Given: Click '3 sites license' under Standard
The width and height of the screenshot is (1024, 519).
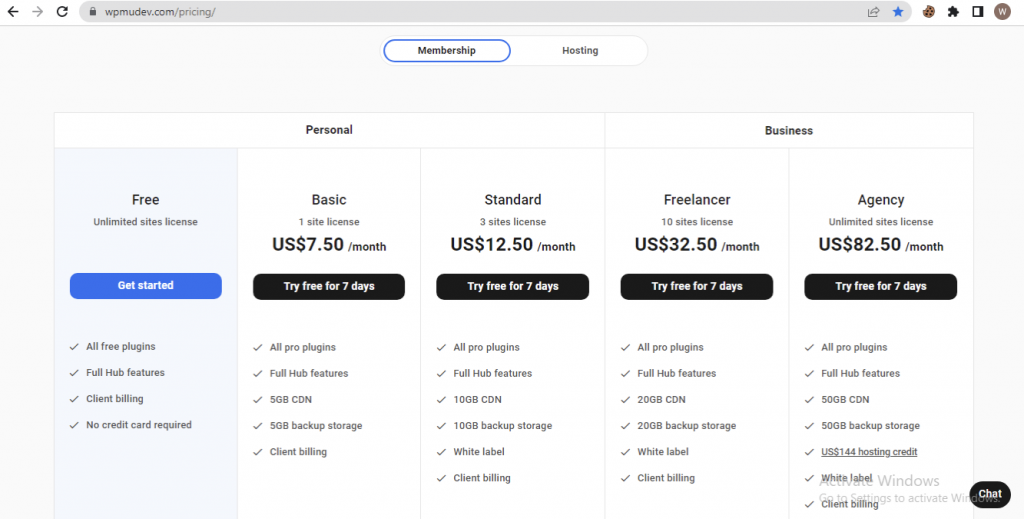Looking at the screenshot, I should [x=513, y=222].
